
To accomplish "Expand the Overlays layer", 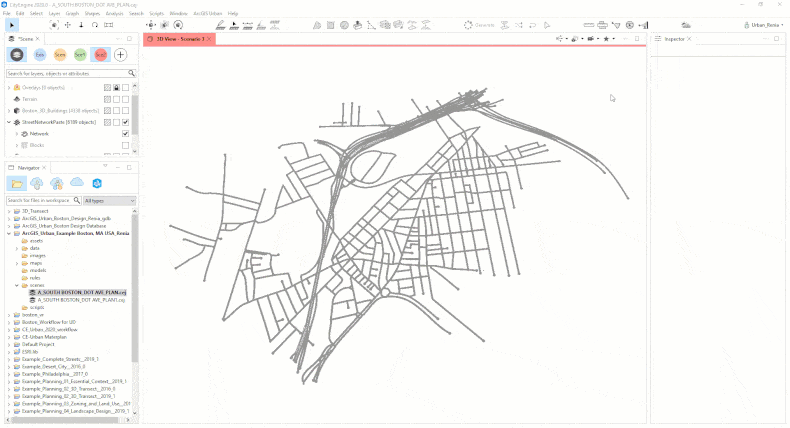I will tap(9, 88).
